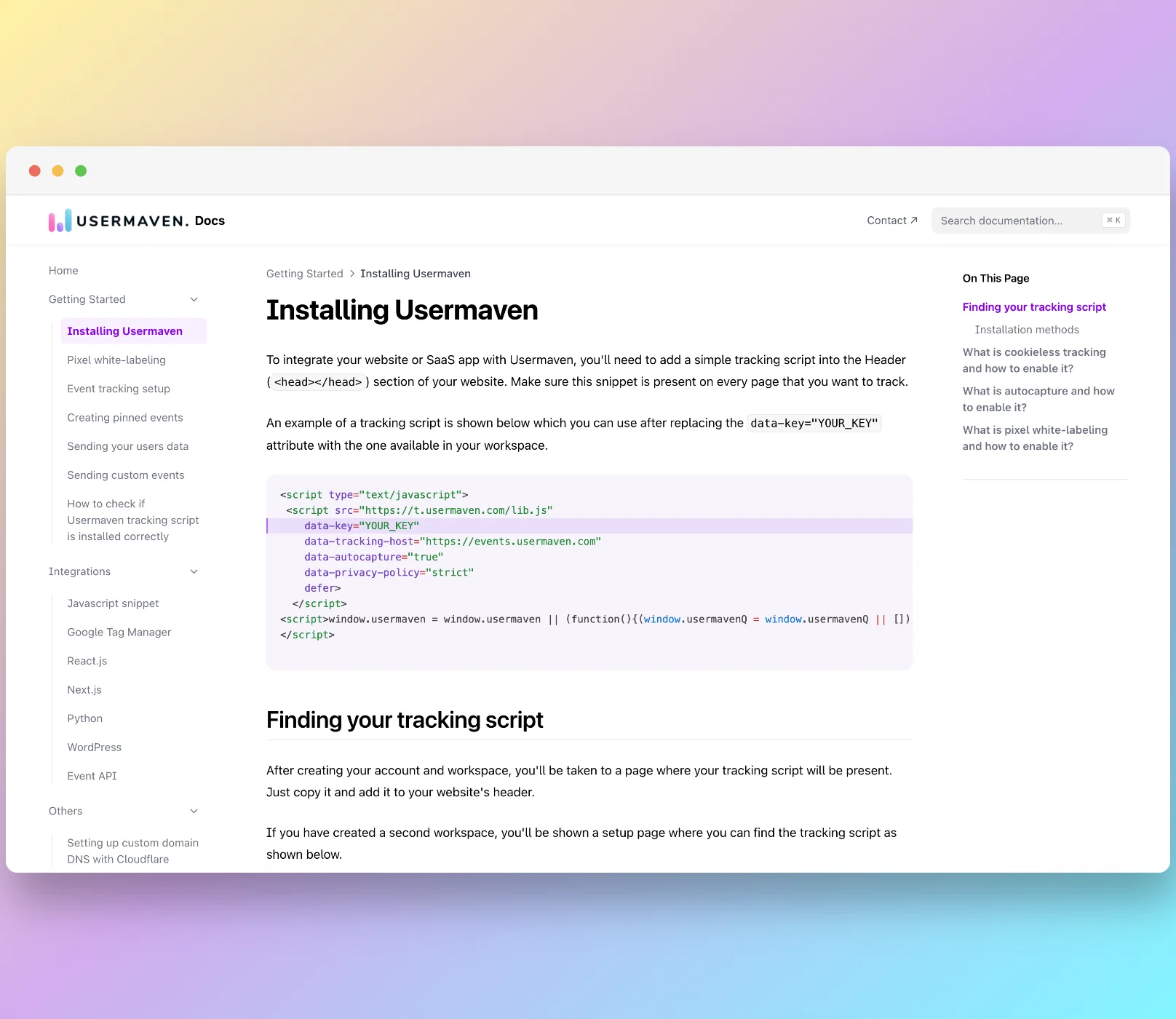Click the Contact external link arrow icon
1176x1019 pixels.
tap(914, 221)
